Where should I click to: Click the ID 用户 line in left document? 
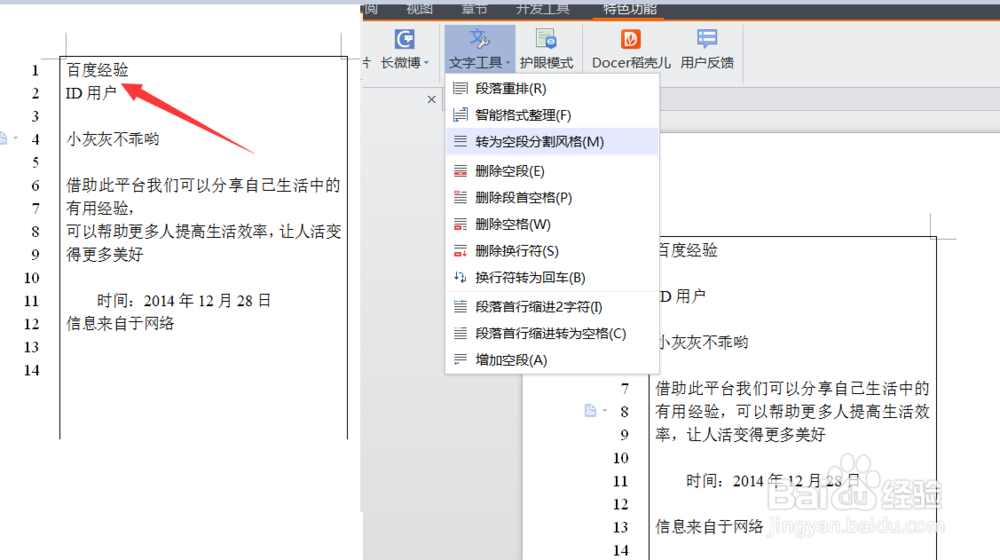point(91,93)
